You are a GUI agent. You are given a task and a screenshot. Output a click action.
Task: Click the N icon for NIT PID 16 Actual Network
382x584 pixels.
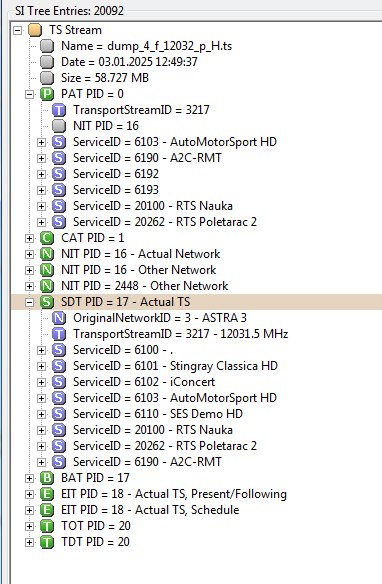[x=47, y=254]
